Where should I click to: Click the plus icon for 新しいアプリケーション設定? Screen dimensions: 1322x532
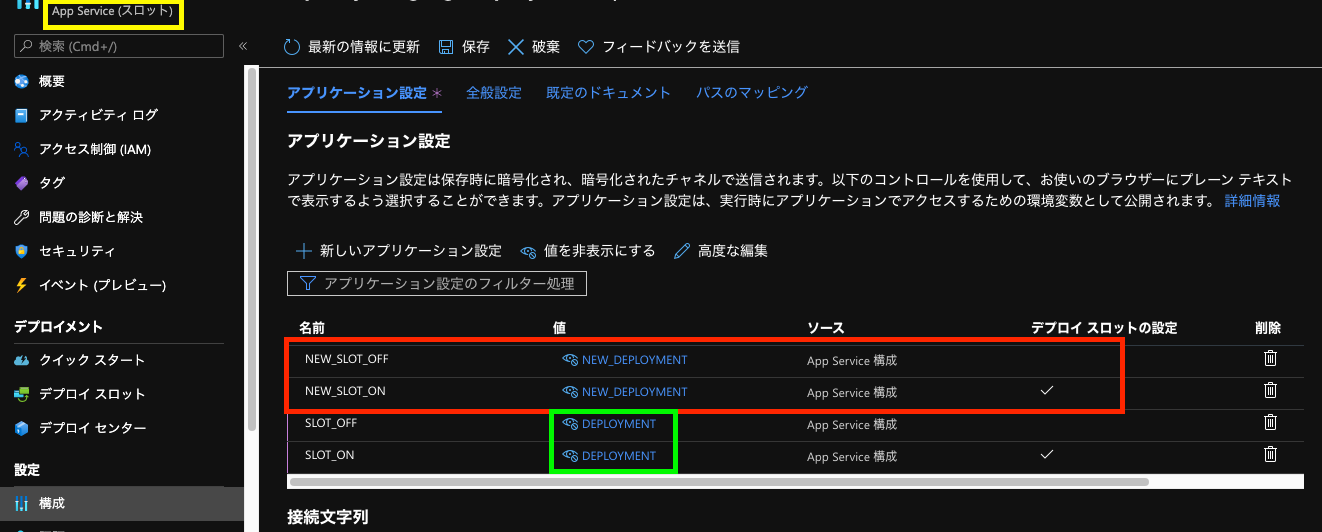[x=304, y=251]
